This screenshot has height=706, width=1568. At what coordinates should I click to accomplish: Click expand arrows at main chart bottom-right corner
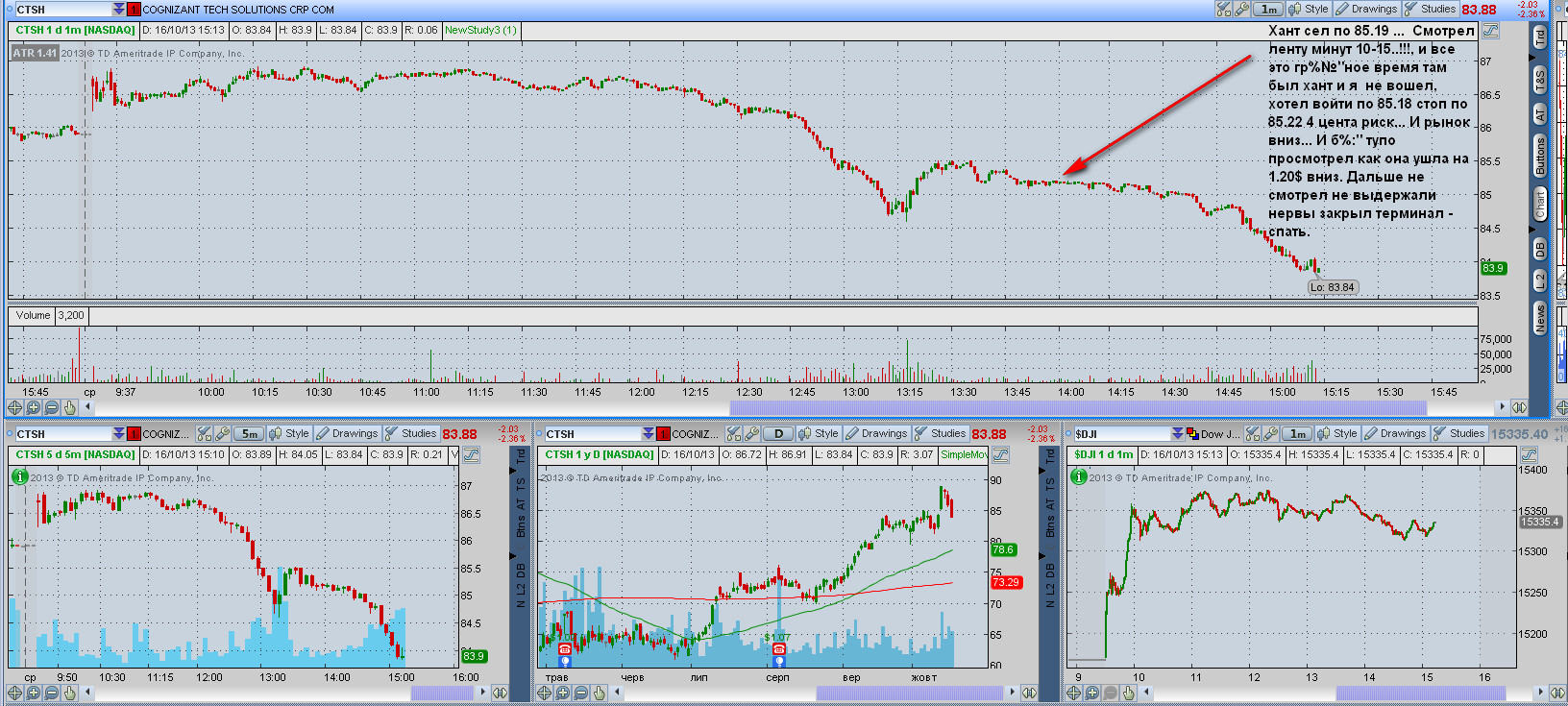pyautogui.click(x=1519, y=407)
